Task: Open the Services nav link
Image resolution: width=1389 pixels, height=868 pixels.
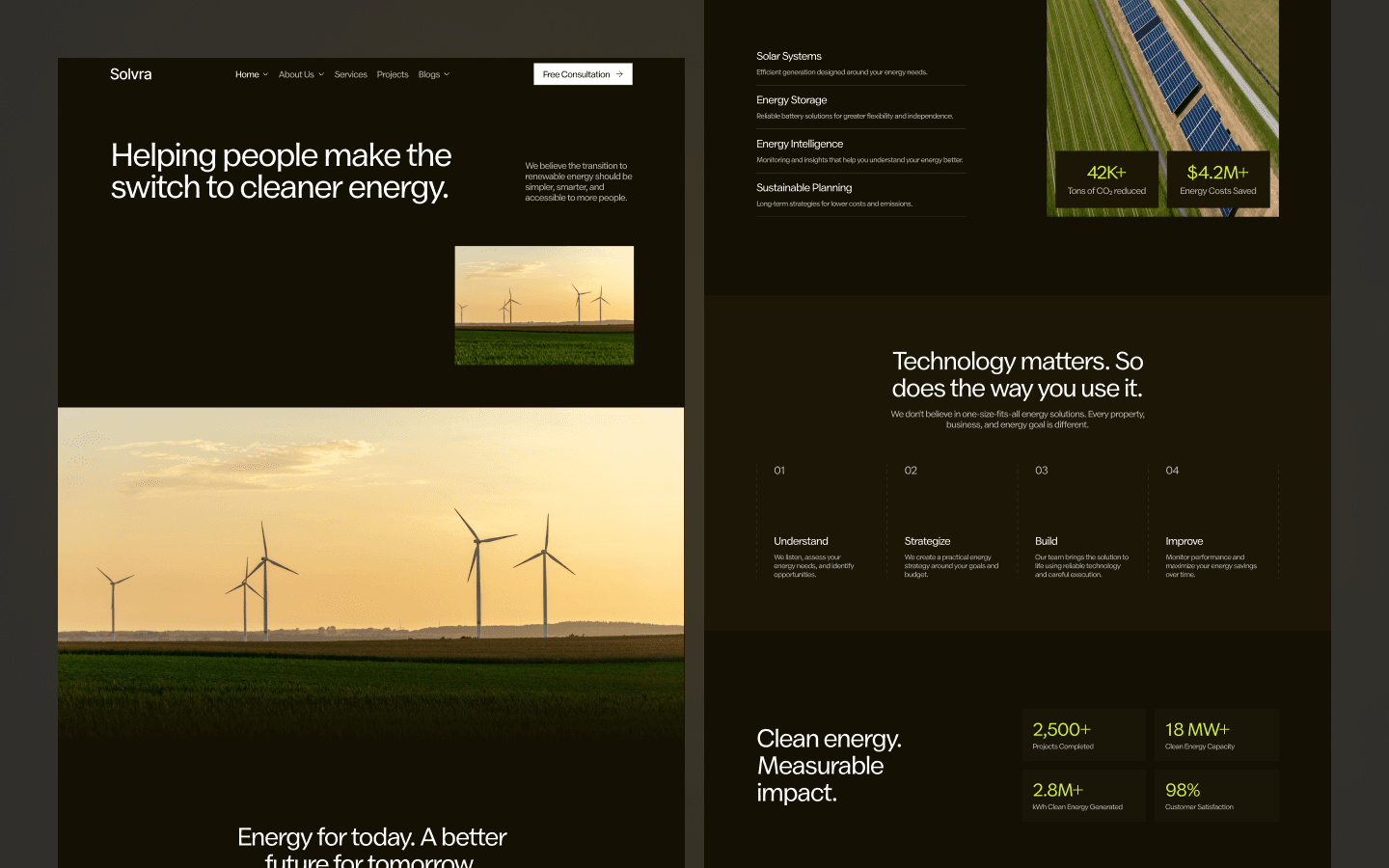Action: [x=351, y=74]
